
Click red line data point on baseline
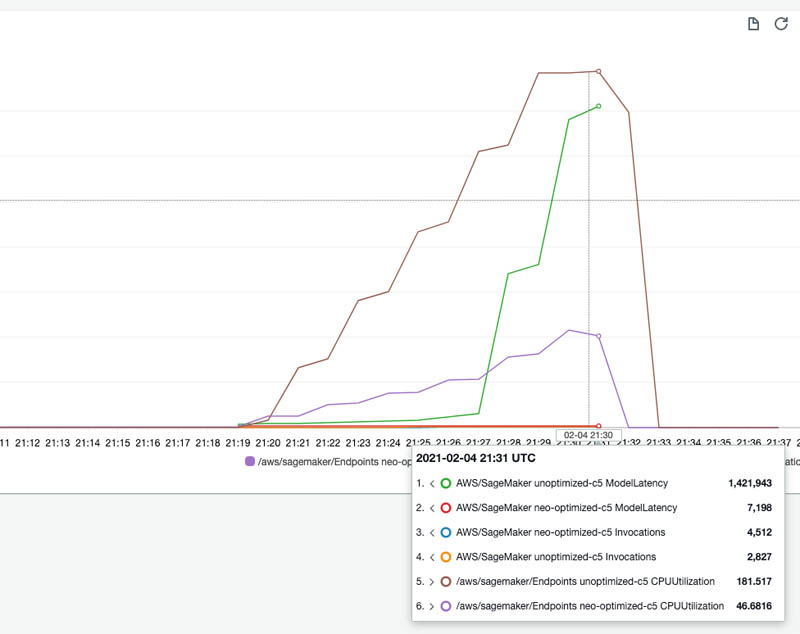pos(598,426)
